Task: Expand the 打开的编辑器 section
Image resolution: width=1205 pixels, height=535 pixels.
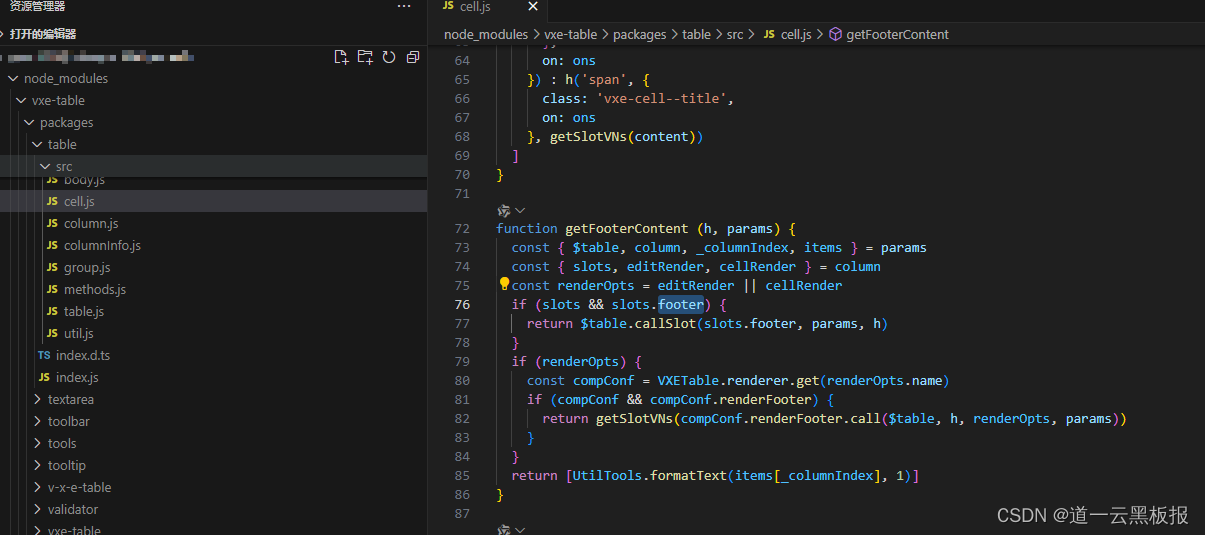Action: click(x=44, y=34)
